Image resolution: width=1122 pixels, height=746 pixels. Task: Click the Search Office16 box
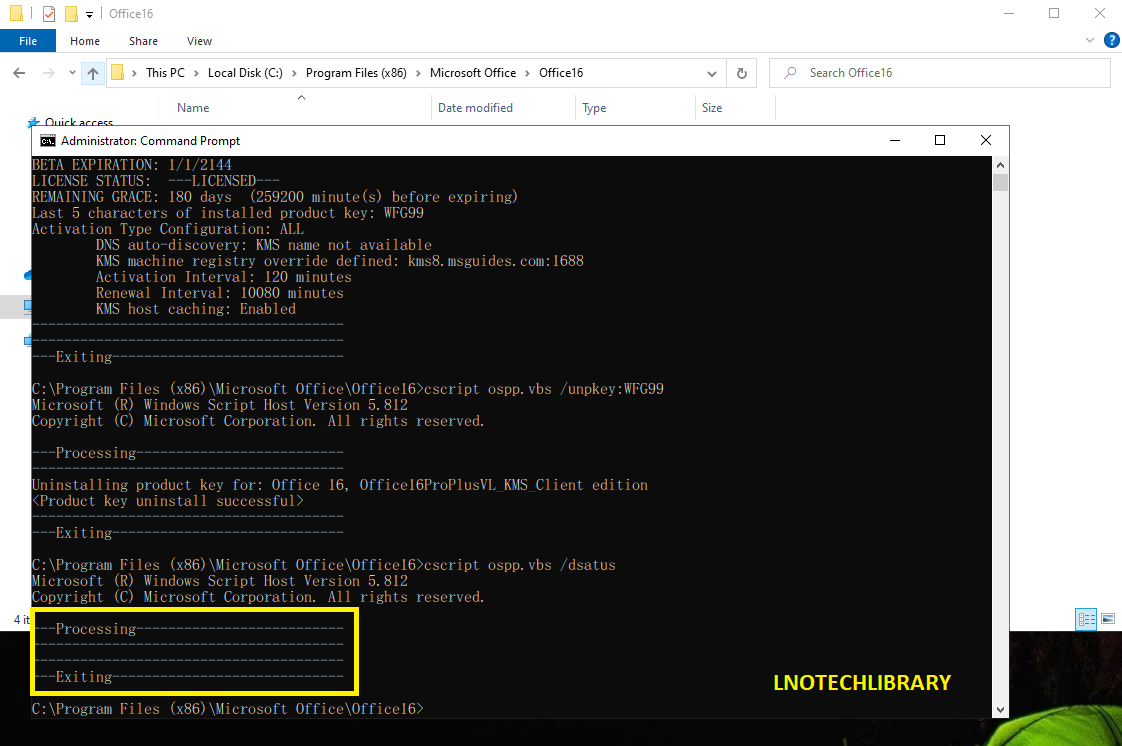(x=940, y=73)
